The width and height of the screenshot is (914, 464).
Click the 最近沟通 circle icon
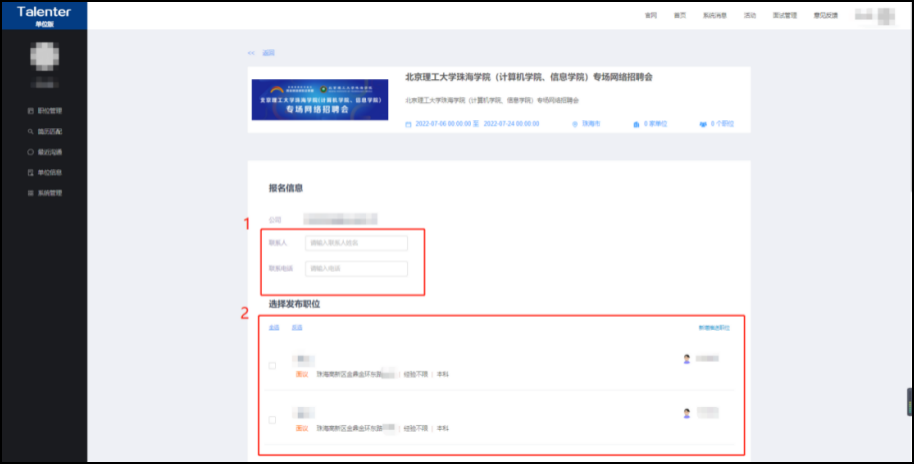coord(30,152)
